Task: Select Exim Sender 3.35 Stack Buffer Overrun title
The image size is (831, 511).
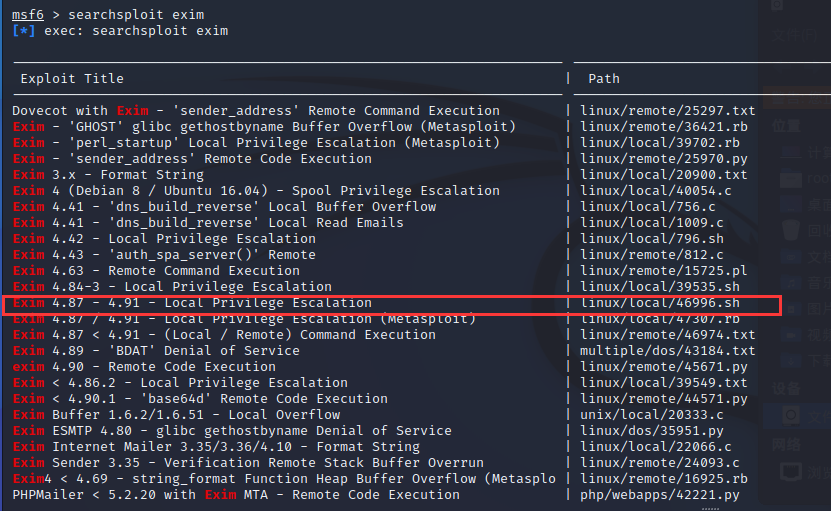Action: click(248, 463)
